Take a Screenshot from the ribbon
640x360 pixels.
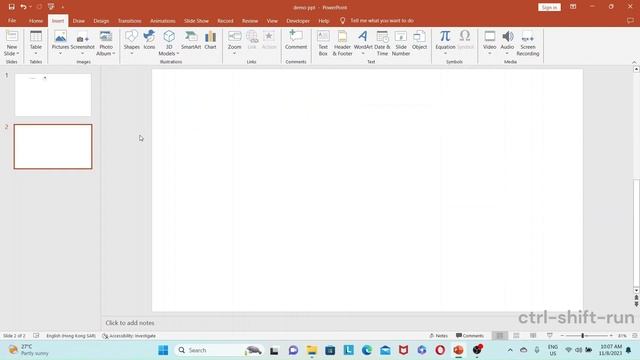point(82,43)
